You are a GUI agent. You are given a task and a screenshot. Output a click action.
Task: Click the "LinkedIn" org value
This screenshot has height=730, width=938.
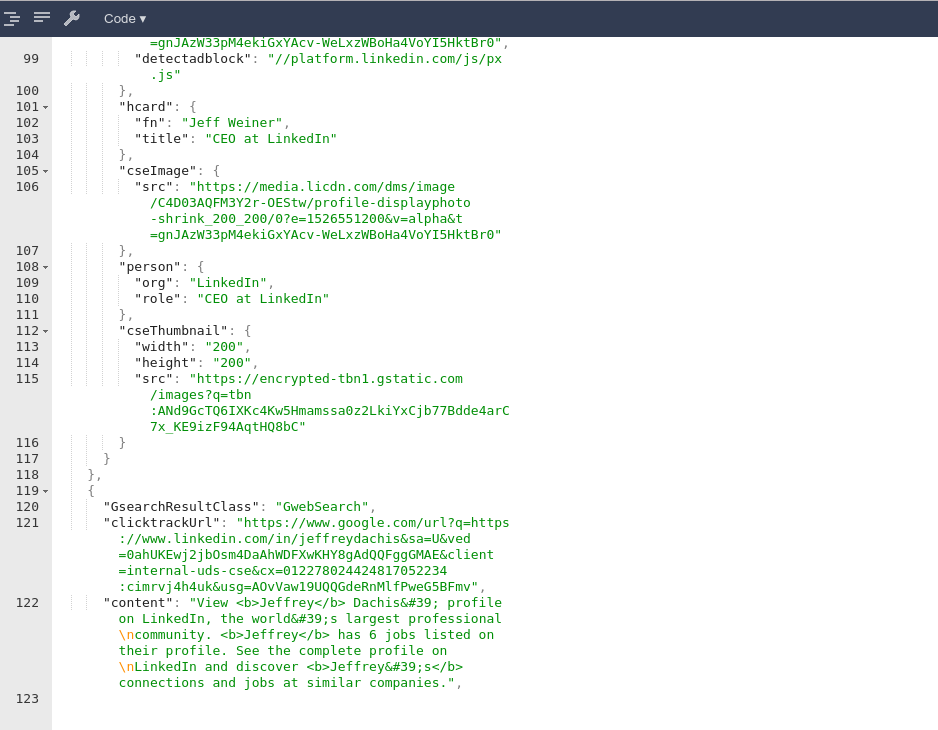[228, 282]
